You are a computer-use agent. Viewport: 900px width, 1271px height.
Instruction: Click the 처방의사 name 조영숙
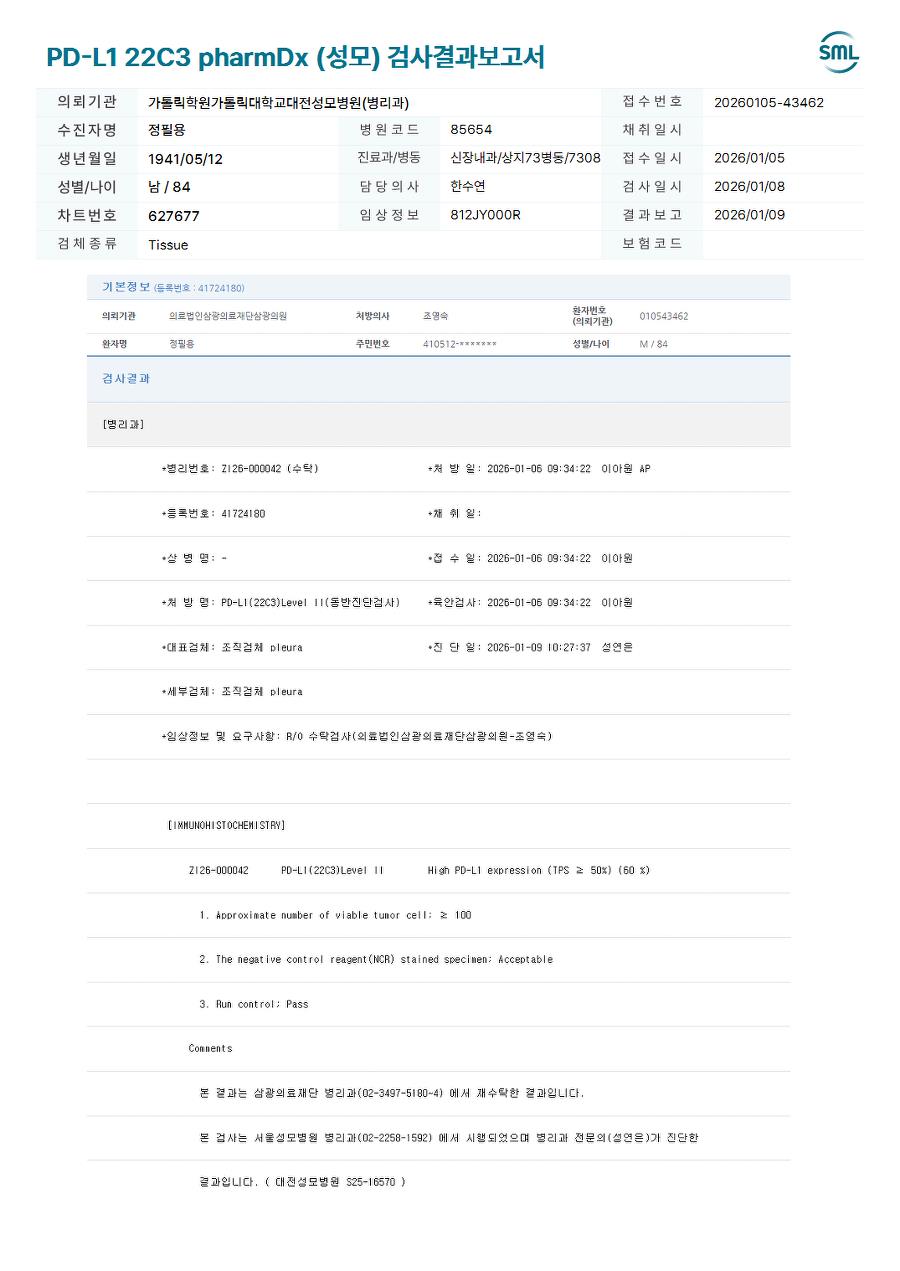(x=435, y=316)
